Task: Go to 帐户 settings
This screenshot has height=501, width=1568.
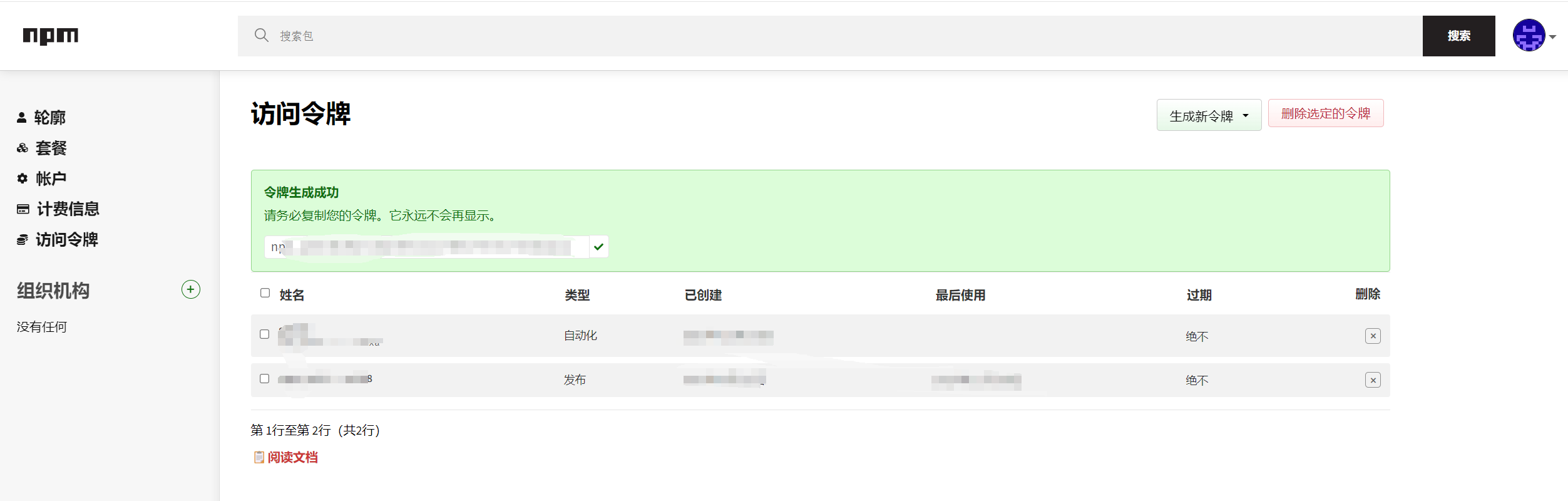Action: tap(51, 179)
